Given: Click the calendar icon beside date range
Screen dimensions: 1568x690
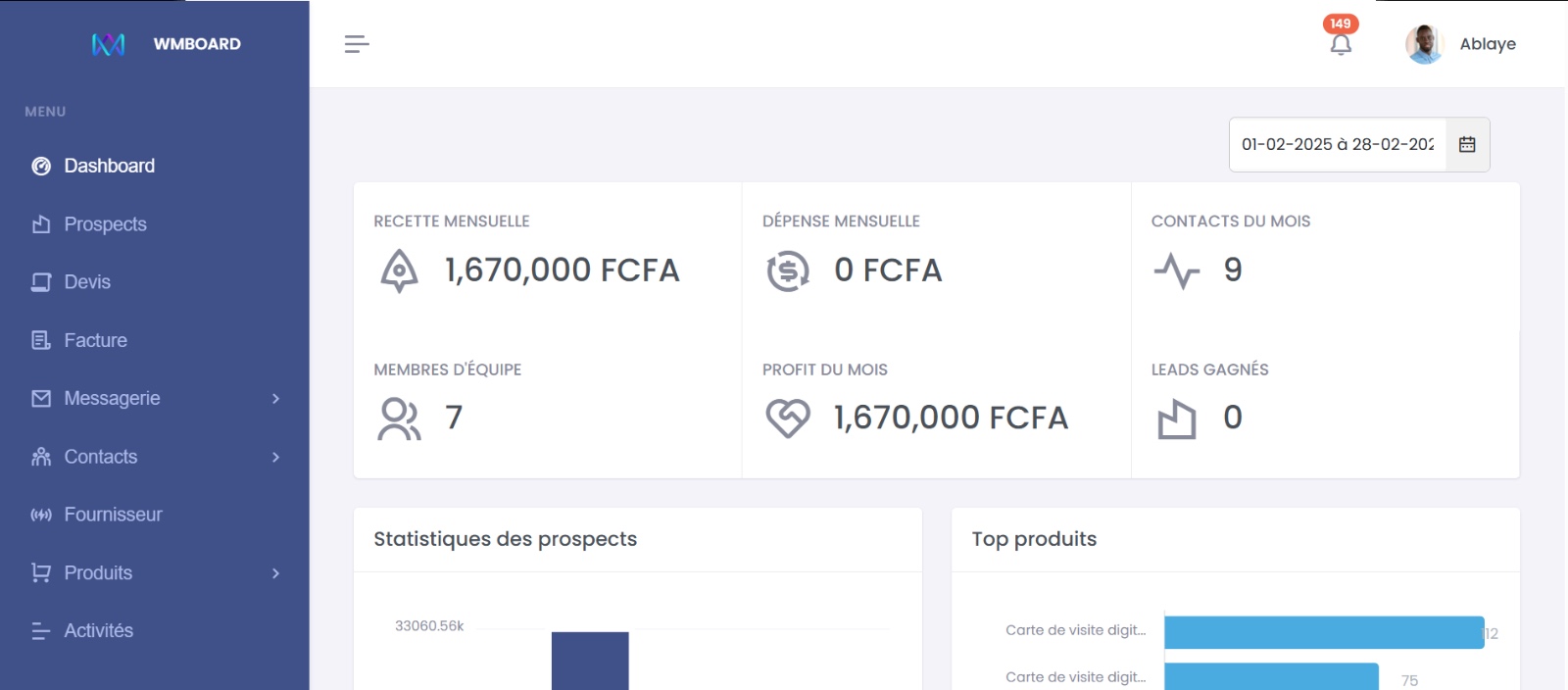Looking at the screenshot, I should (1467, 145).
